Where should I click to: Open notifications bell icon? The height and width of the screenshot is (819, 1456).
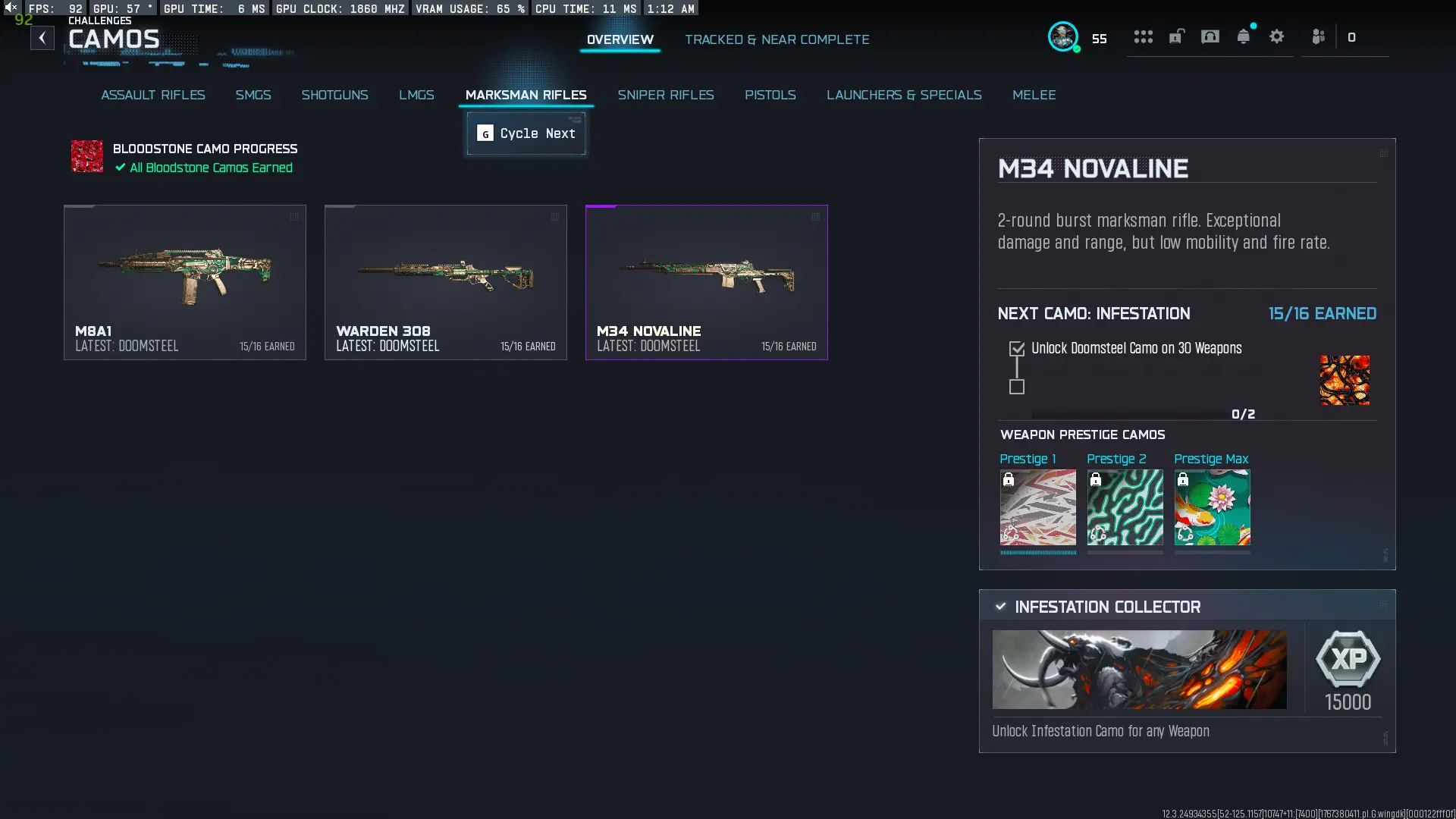[x=1243, y=36]
